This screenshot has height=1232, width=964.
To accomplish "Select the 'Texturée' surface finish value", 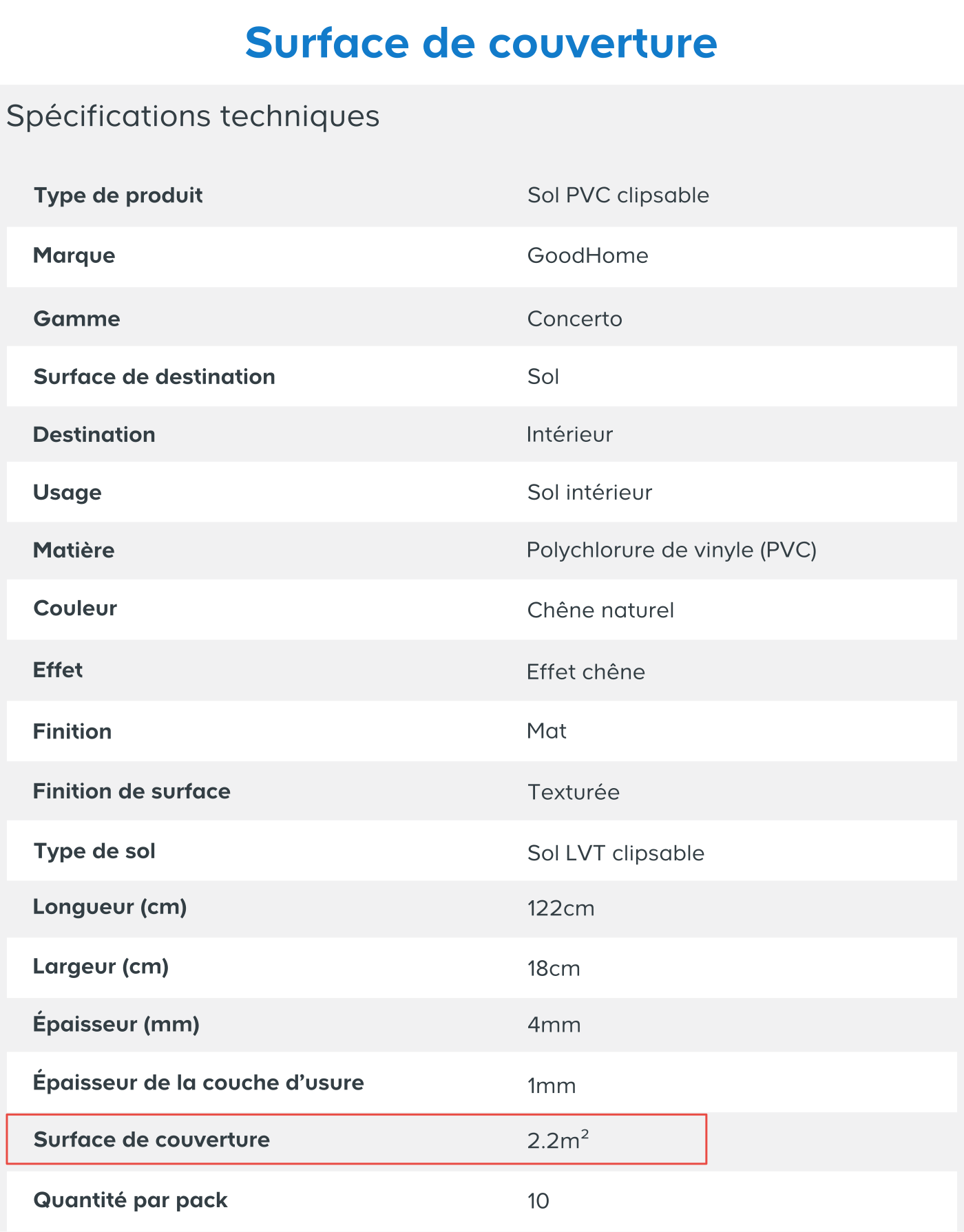I will click(574, 792).
